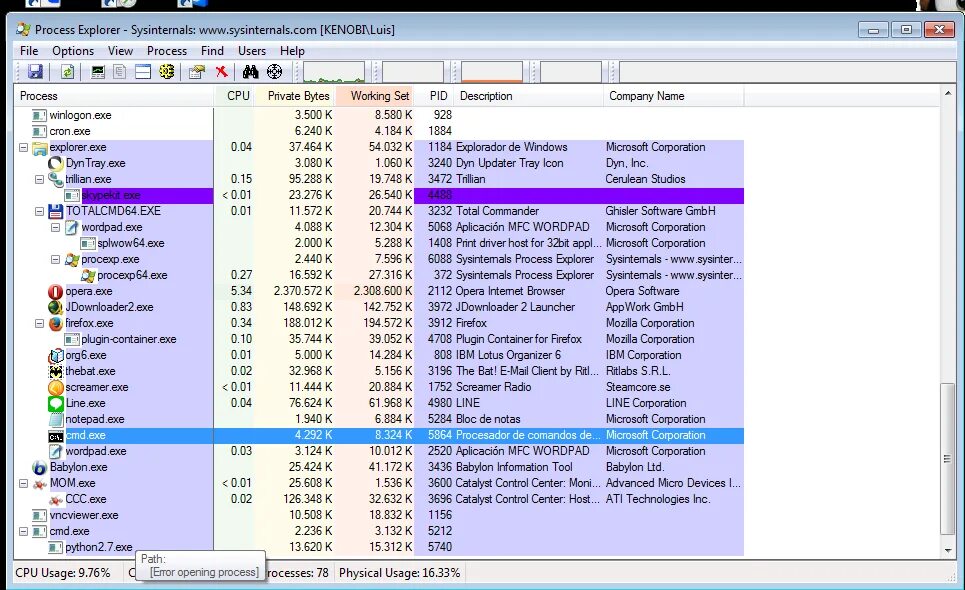965x590 pixels.
Task: Select the vncviewer.exe row
Action: pyautogui.click(x=378, y=515)
